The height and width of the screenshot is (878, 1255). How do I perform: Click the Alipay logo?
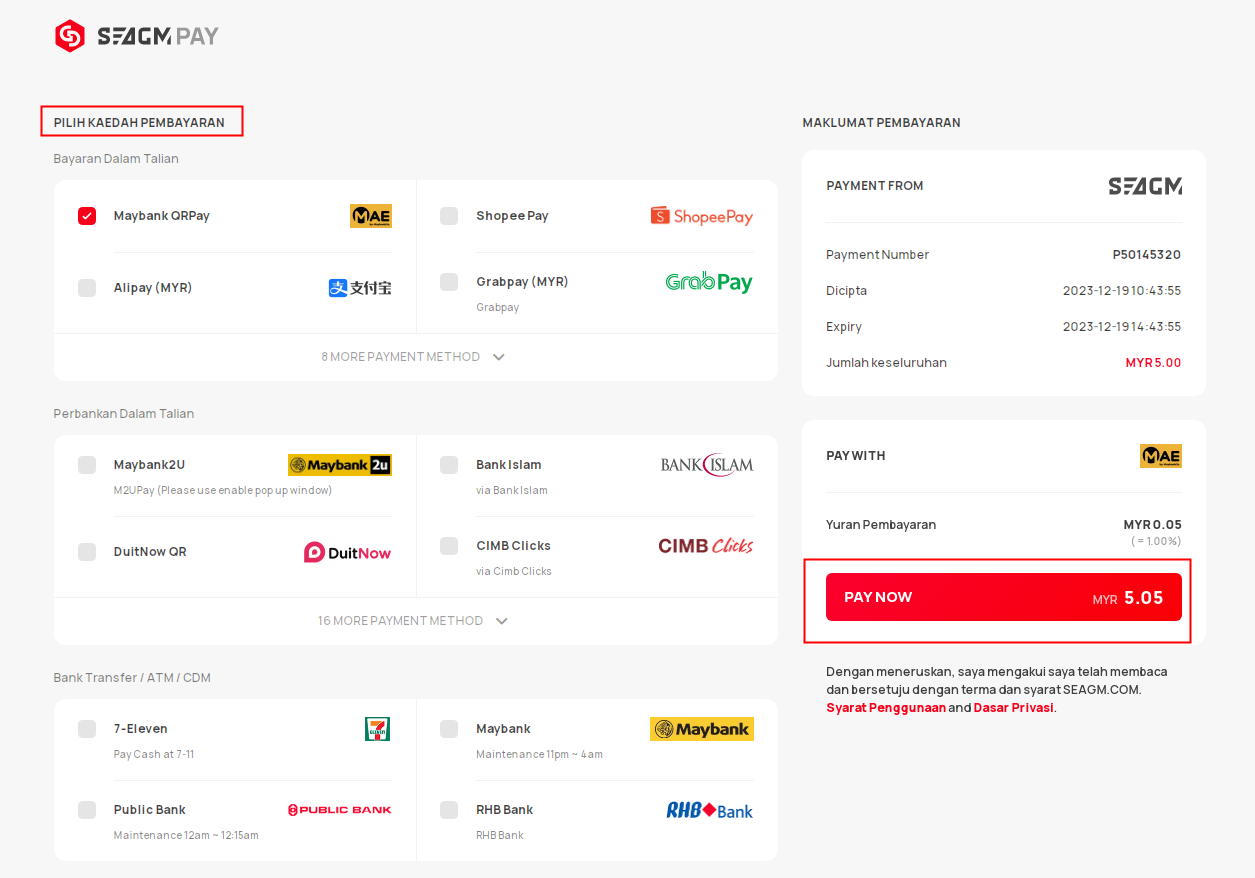pos(360,288)
